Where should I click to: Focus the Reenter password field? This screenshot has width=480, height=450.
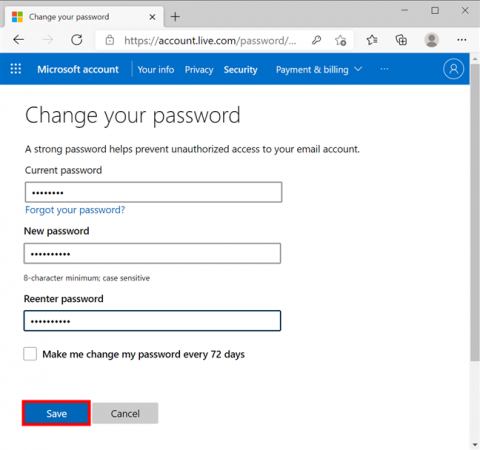152,321
